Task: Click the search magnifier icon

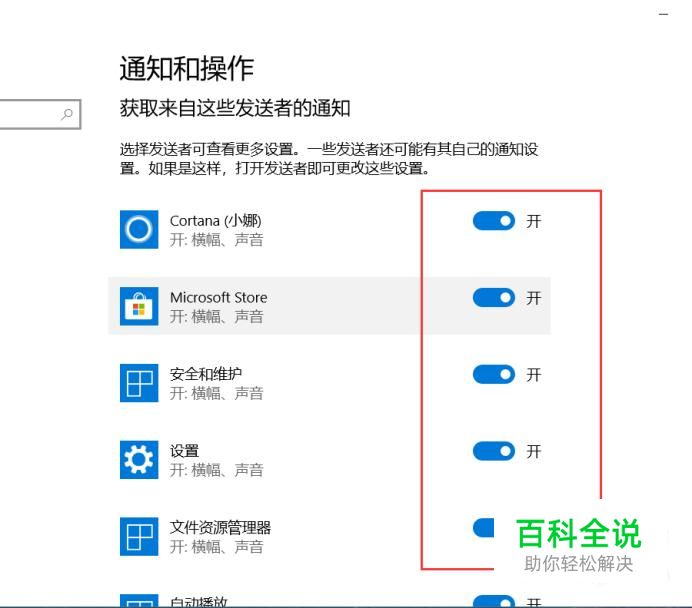Action: pyautogui.click(x=67, y=114)
